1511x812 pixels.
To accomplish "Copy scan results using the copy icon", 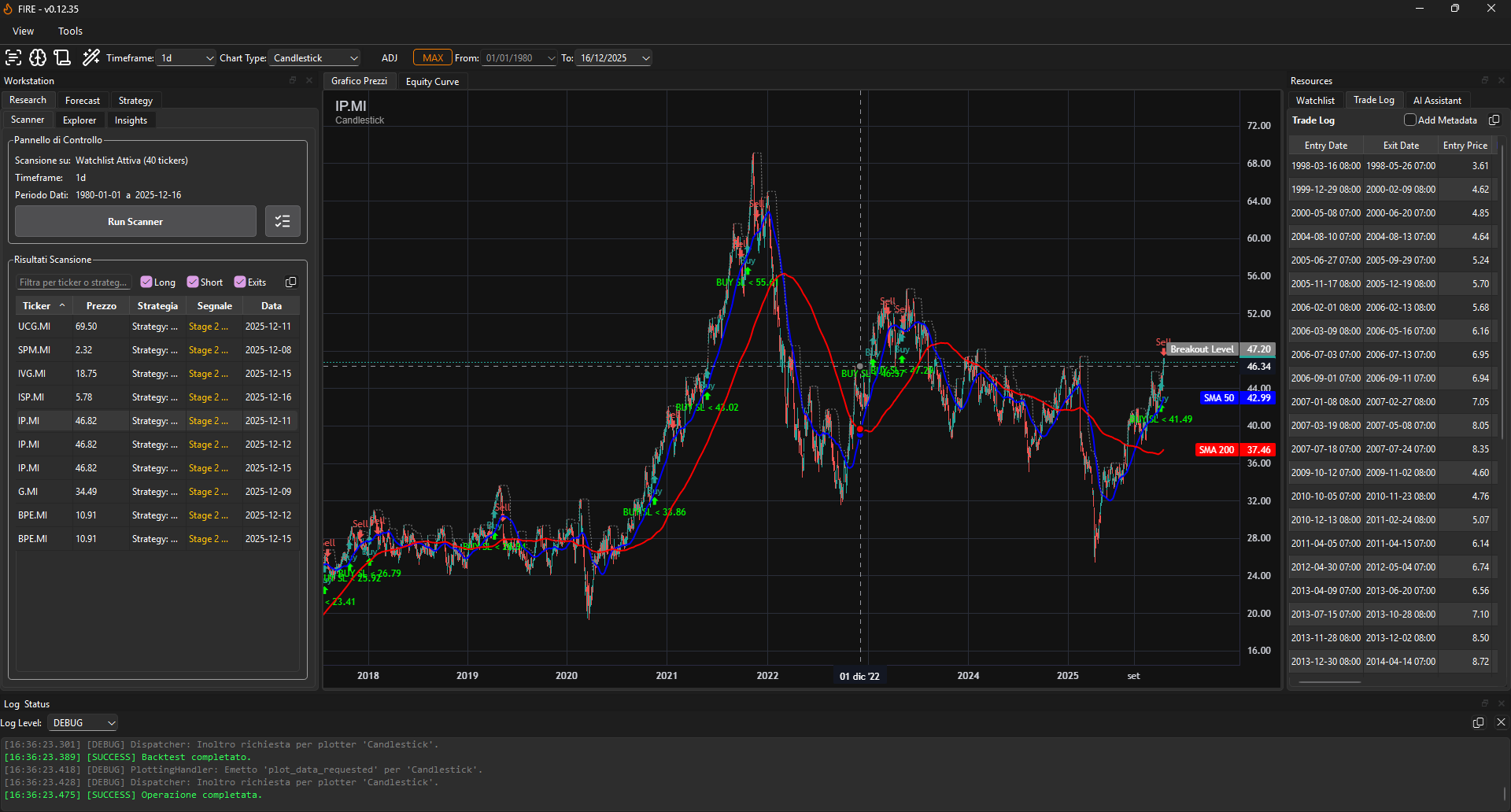I will tap(290, 282).
